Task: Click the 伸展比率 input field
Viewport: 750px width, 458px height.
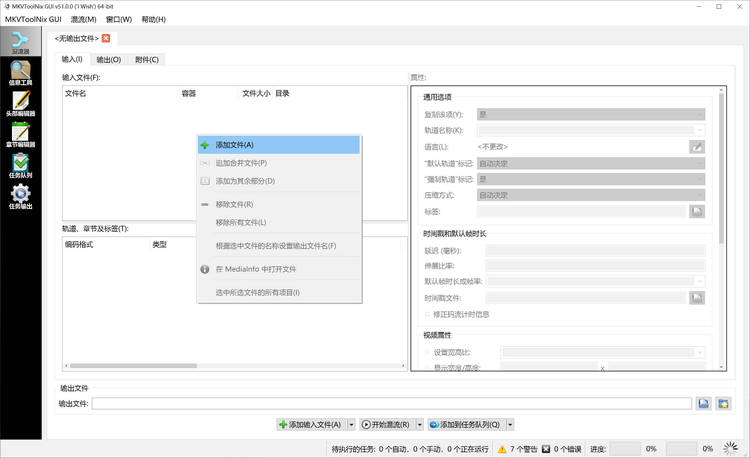Action: pos(596,266)
